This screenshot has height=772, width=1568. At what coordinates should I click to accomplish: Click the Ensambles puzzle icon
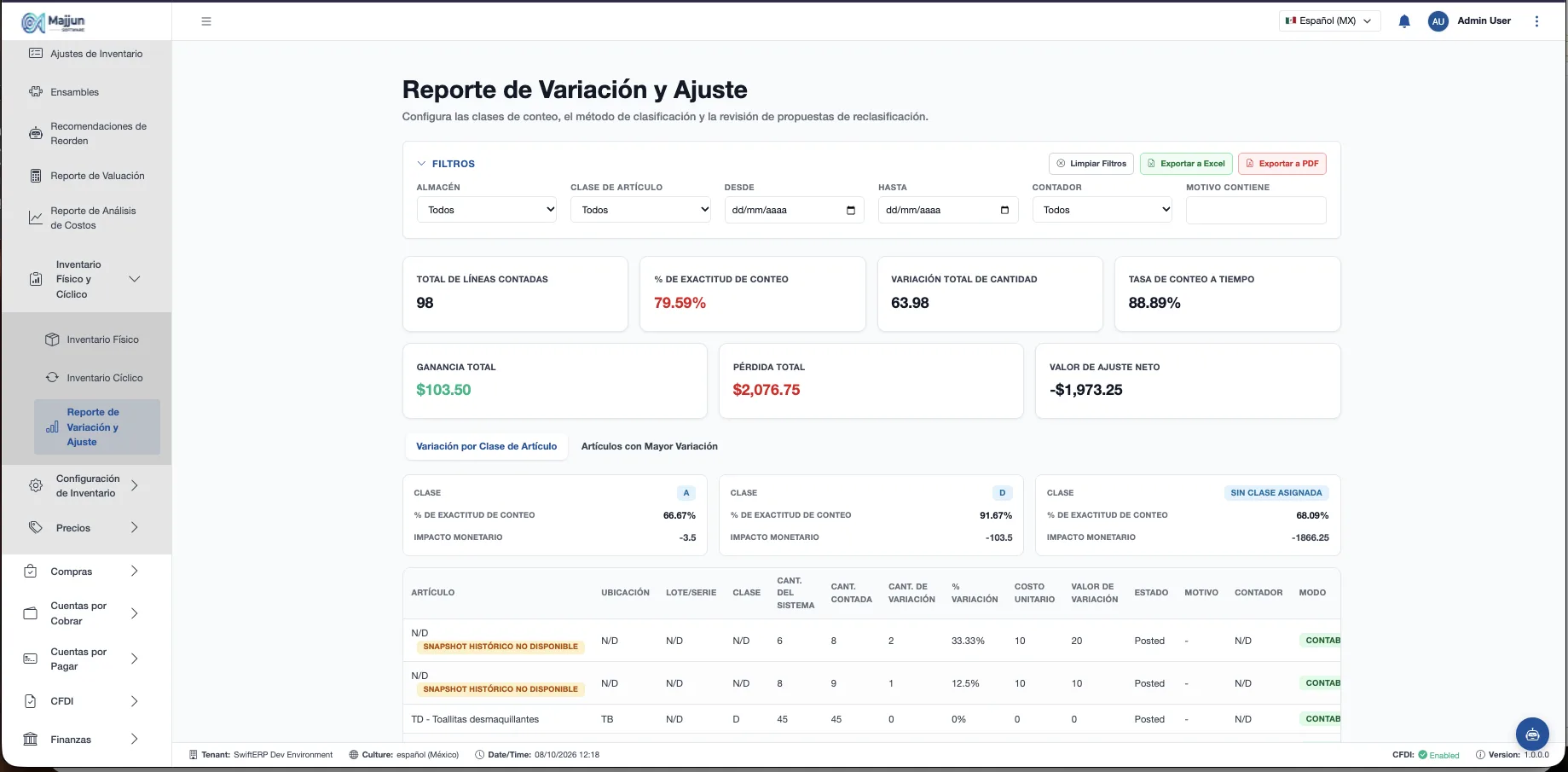(36, 92)
